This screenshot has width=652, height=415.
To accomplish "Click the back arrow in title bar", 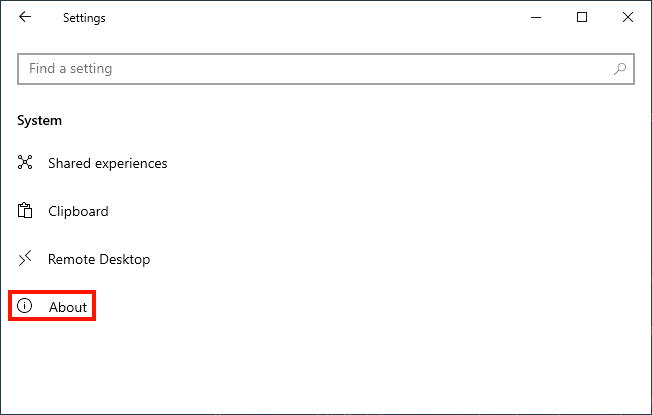I will click(x=25, y=17).
